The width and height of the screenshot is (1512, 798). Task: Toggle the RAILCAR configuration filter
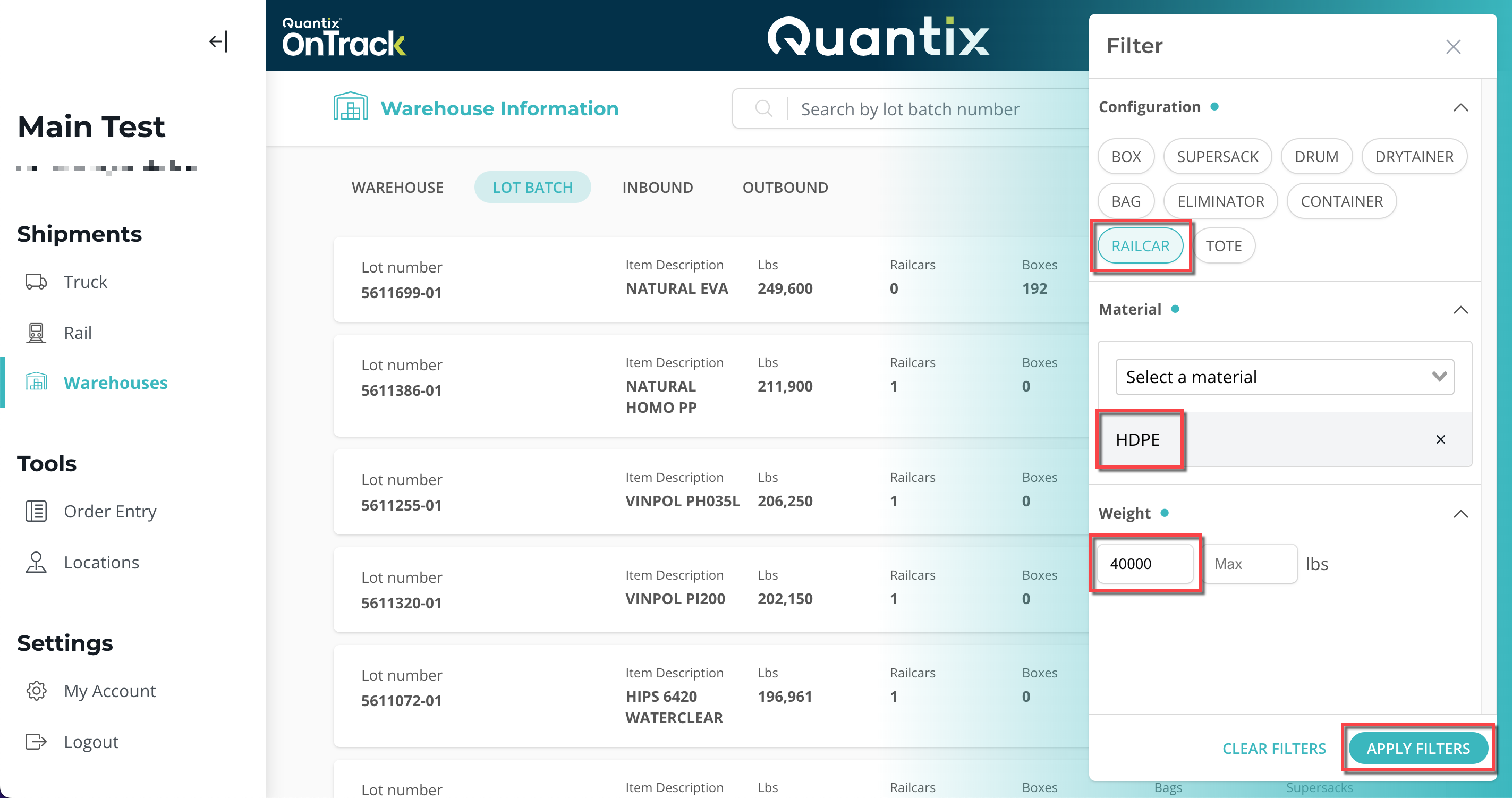click(1141, 246)
